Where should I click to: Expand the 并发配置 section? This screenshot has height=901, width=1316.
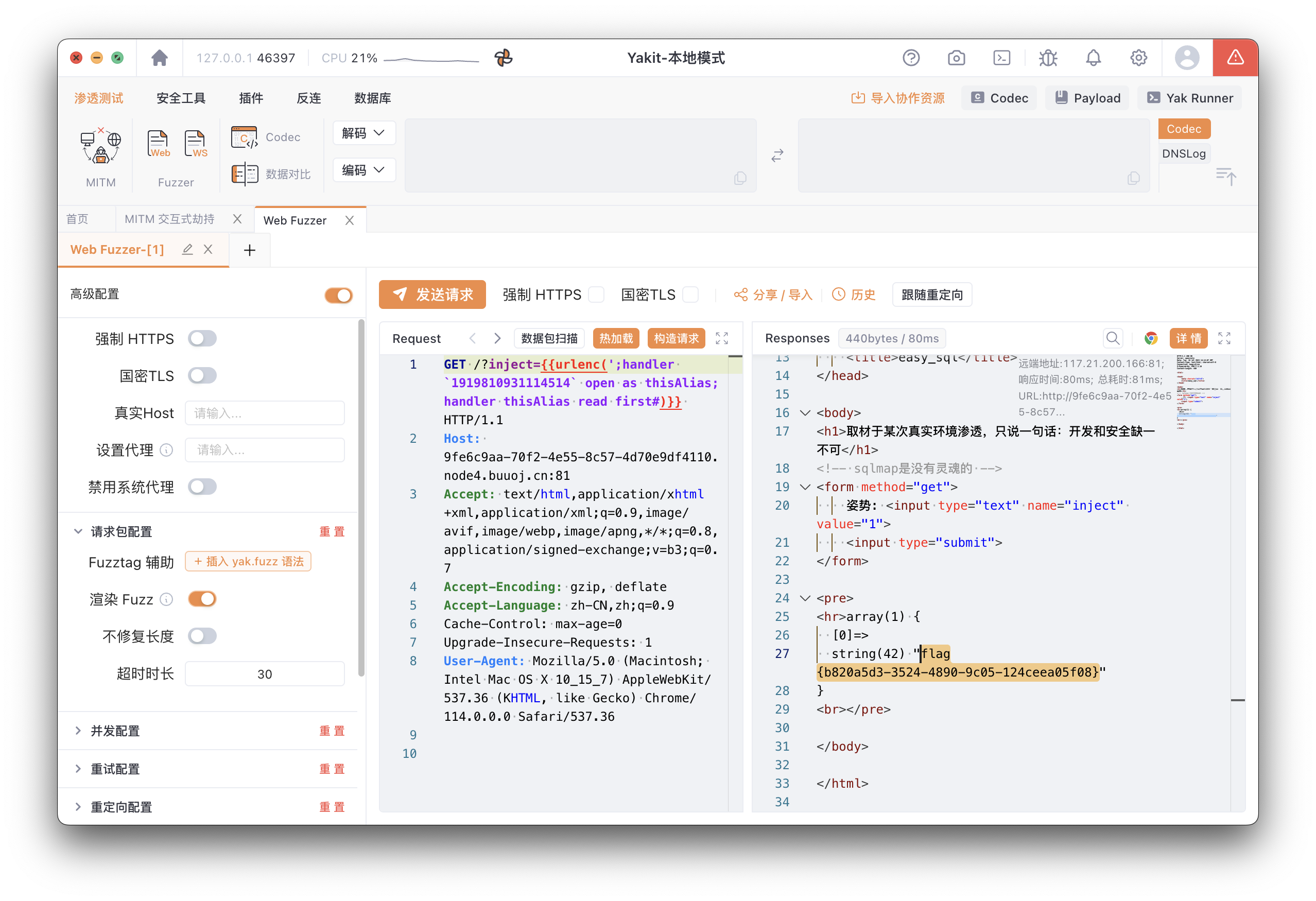click(x=115, y=731)
